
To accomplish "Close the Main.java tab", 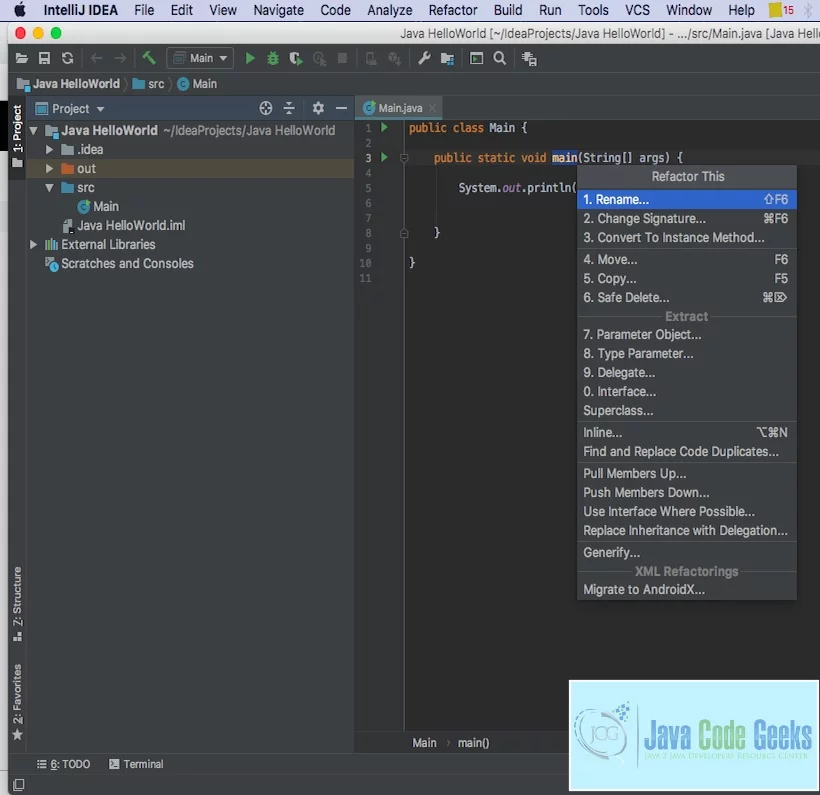I will [x=432, y=108].
